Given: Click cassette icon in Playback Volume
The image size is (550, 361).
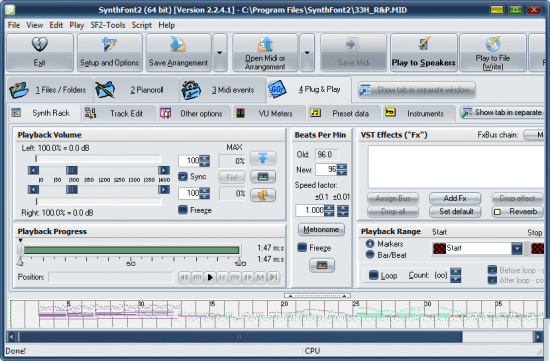Looking at the screenshot, I should tap(263, 177).
